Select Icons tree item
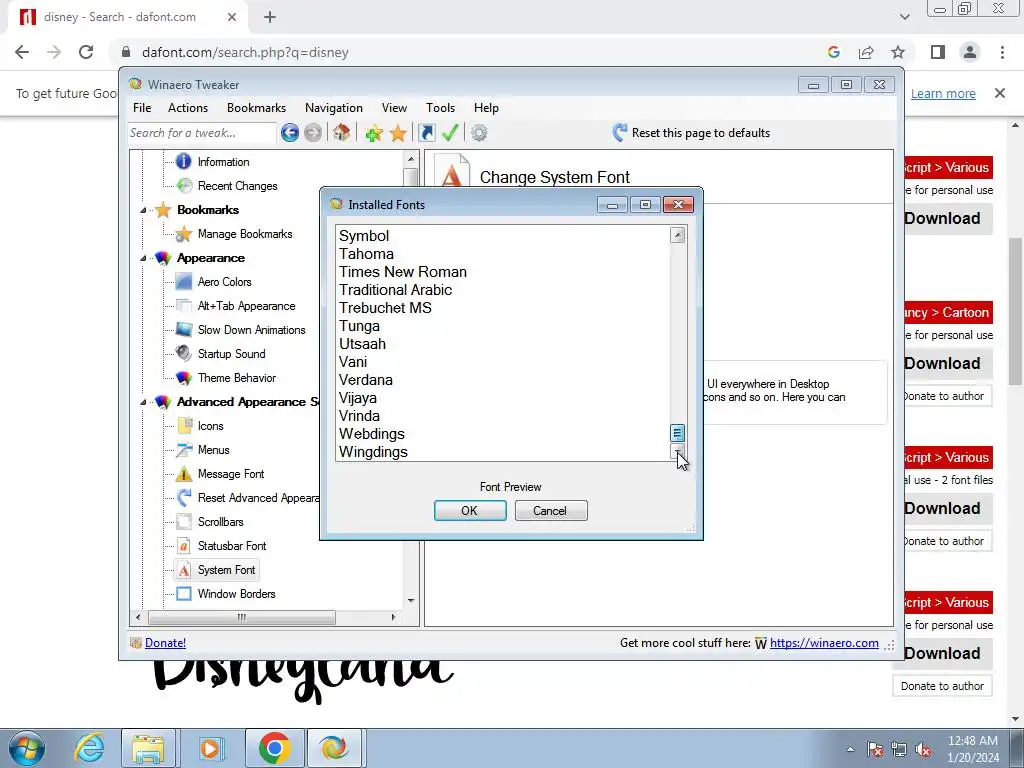Viewport: 1024px width, 768px height. tap(210, 426)
